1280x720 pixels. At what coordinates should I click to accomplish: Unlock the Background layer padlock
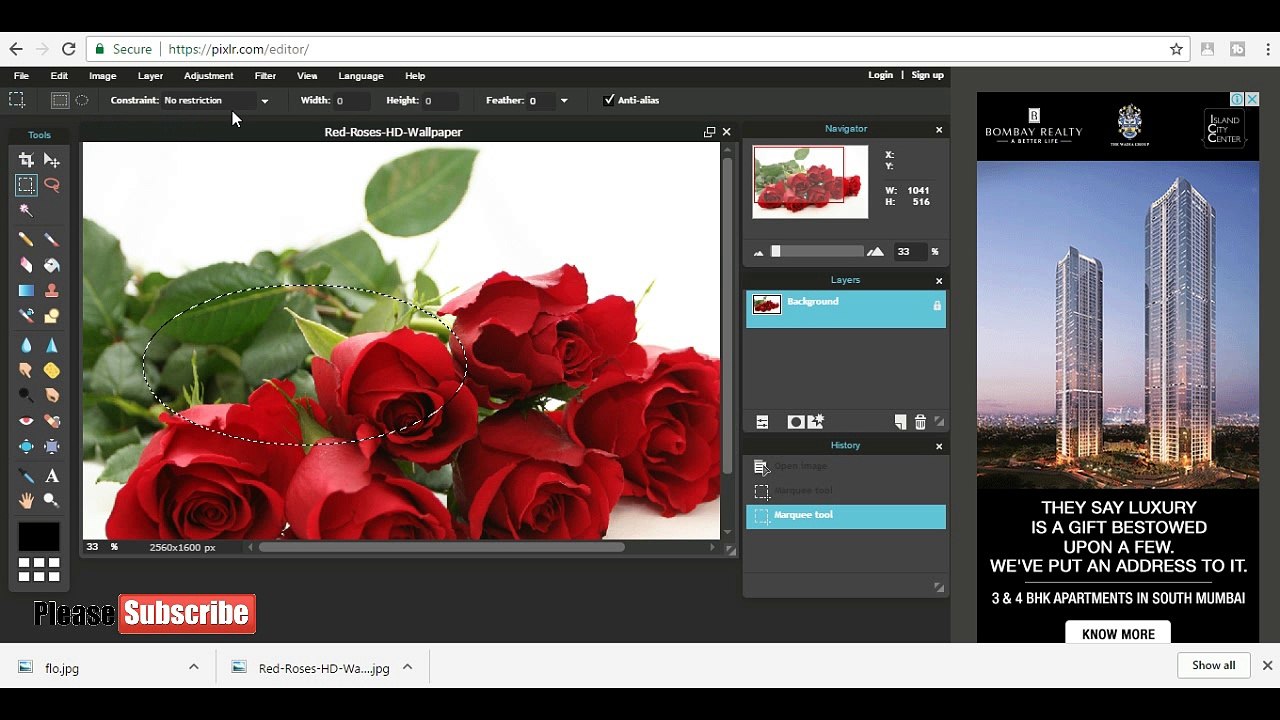click(x=937, y=306)
